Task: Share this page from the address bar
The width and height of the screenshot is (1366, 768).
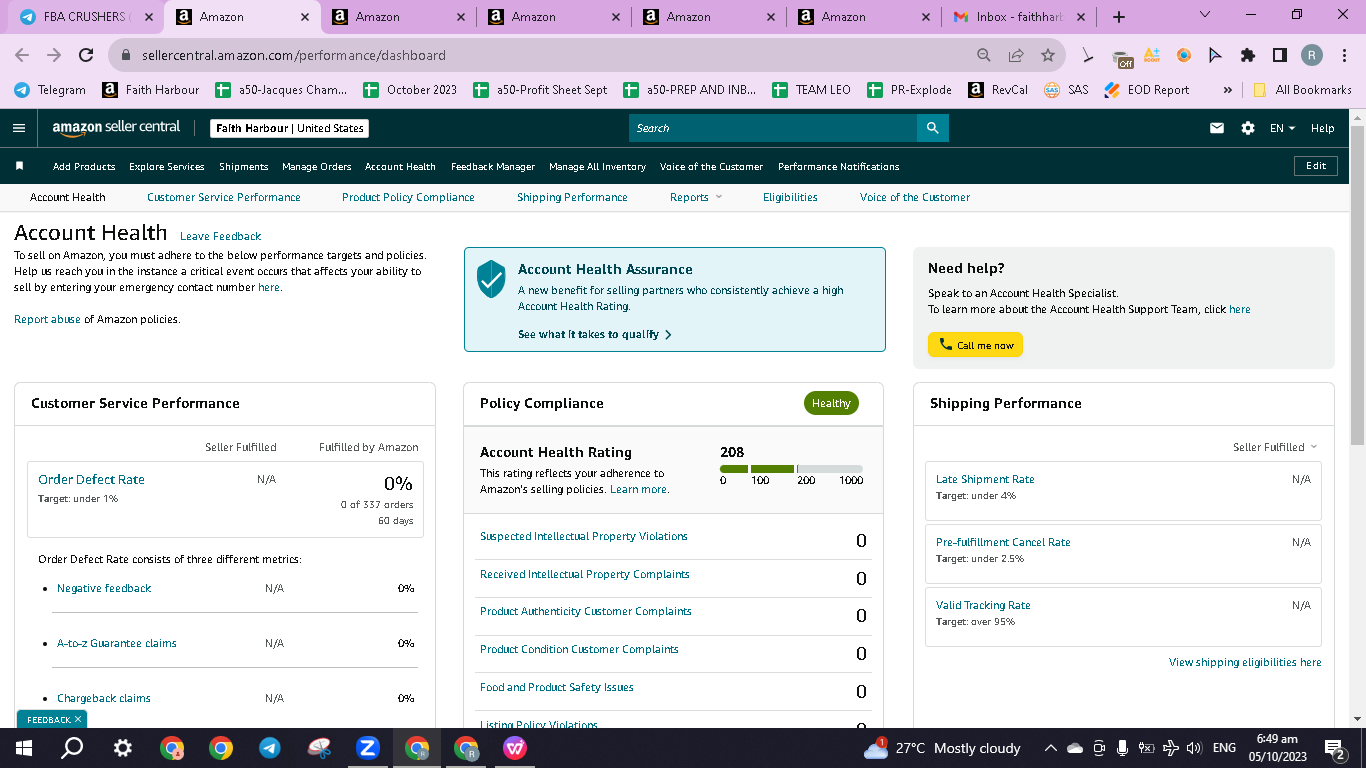Action: [1016, 55]
